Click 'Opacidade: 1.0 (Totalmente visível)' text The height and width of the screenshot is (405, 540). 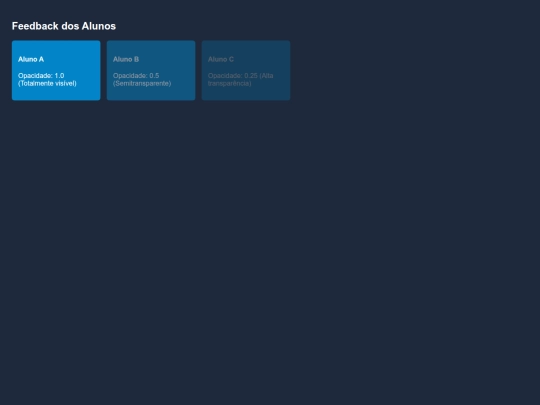pyautogui.click(x=47, y=80)
